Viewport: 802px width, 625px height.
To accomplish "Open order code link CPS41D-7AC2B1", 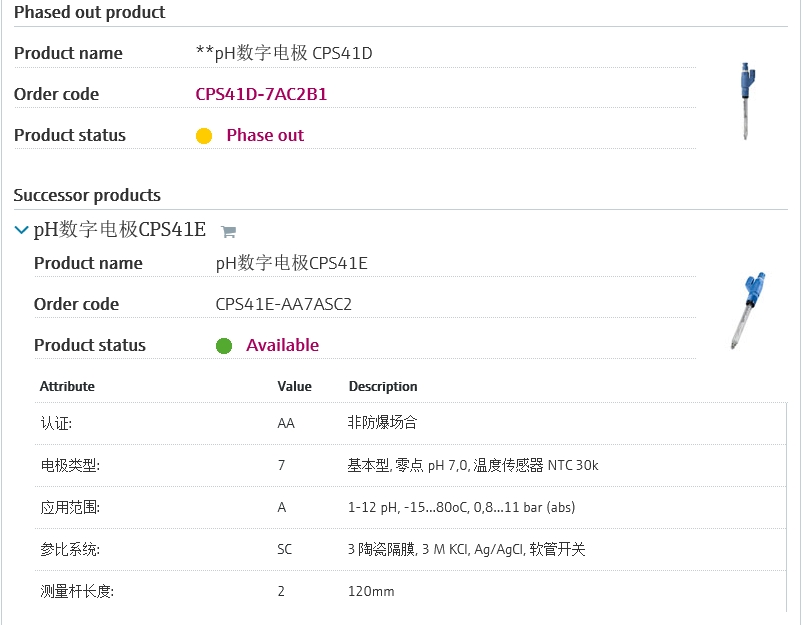I will 261,94.
